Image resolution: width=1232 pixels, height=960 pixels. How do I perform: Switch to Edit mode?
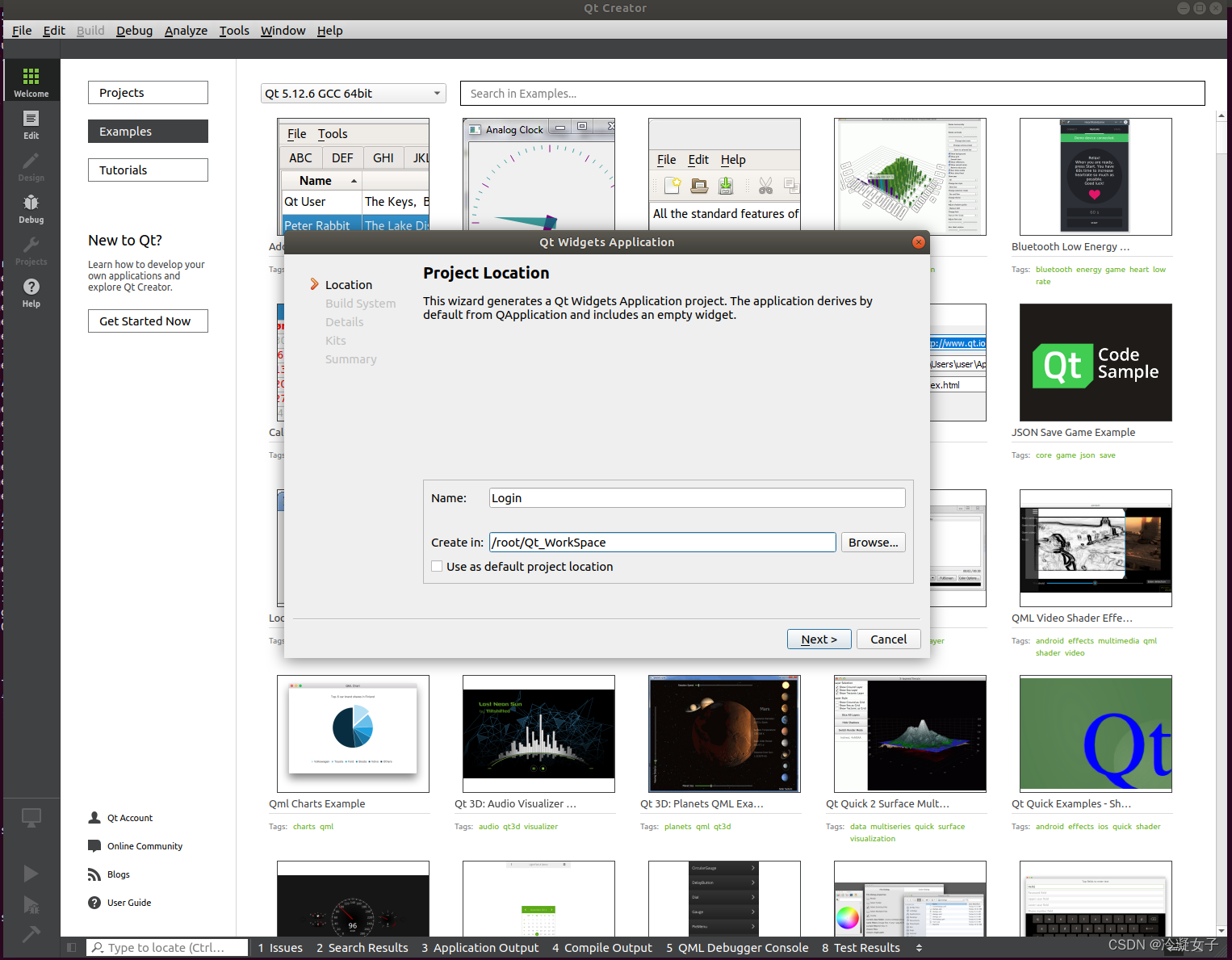coord(31,123)
